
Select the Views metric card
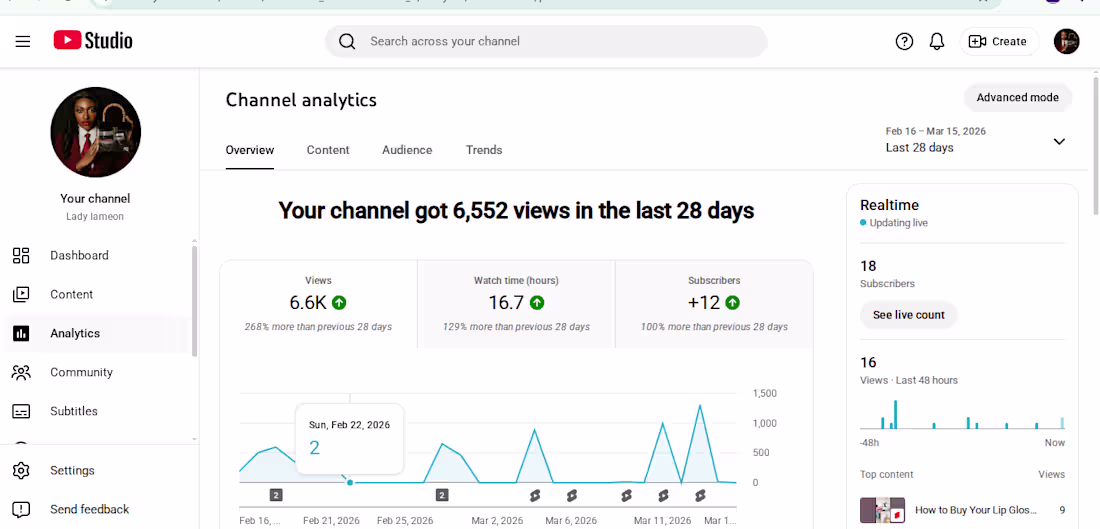pyautogui.click(x=318, y=304)
